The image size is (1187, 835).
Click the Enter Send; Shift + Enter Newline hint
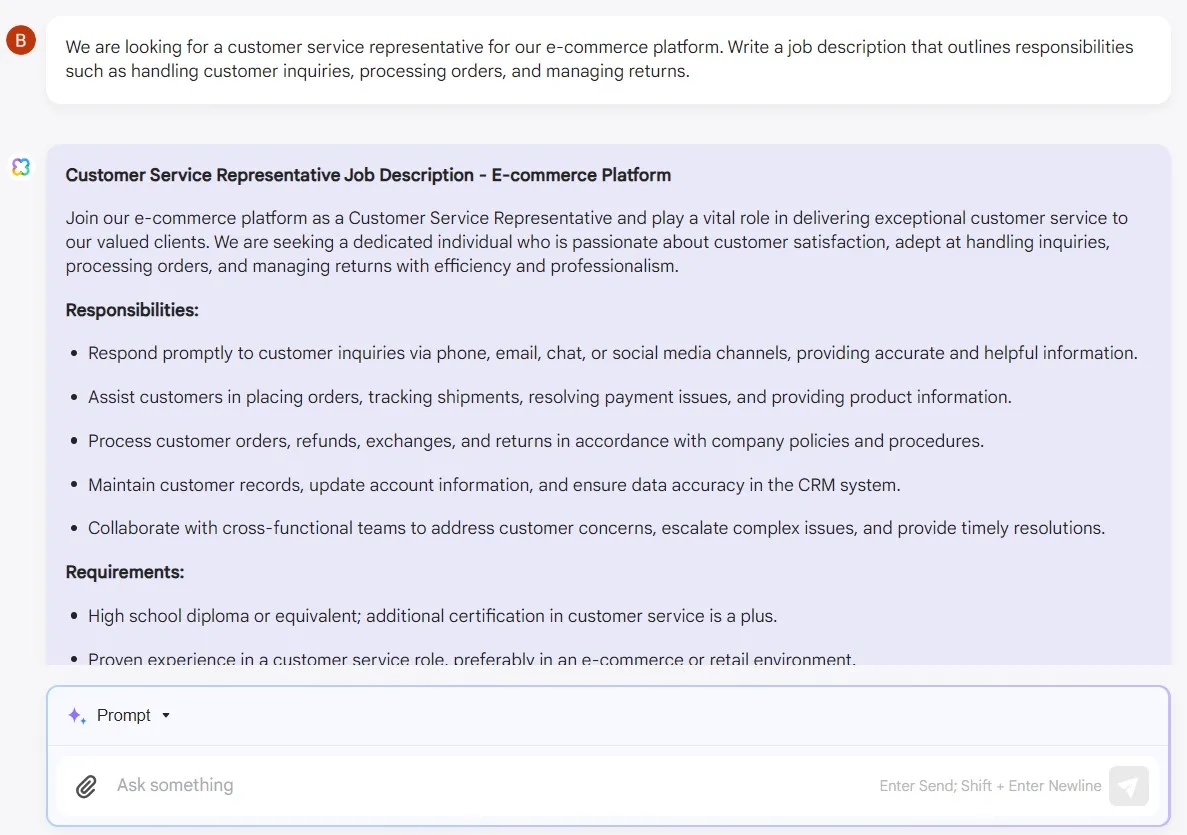tap(990, 786)
